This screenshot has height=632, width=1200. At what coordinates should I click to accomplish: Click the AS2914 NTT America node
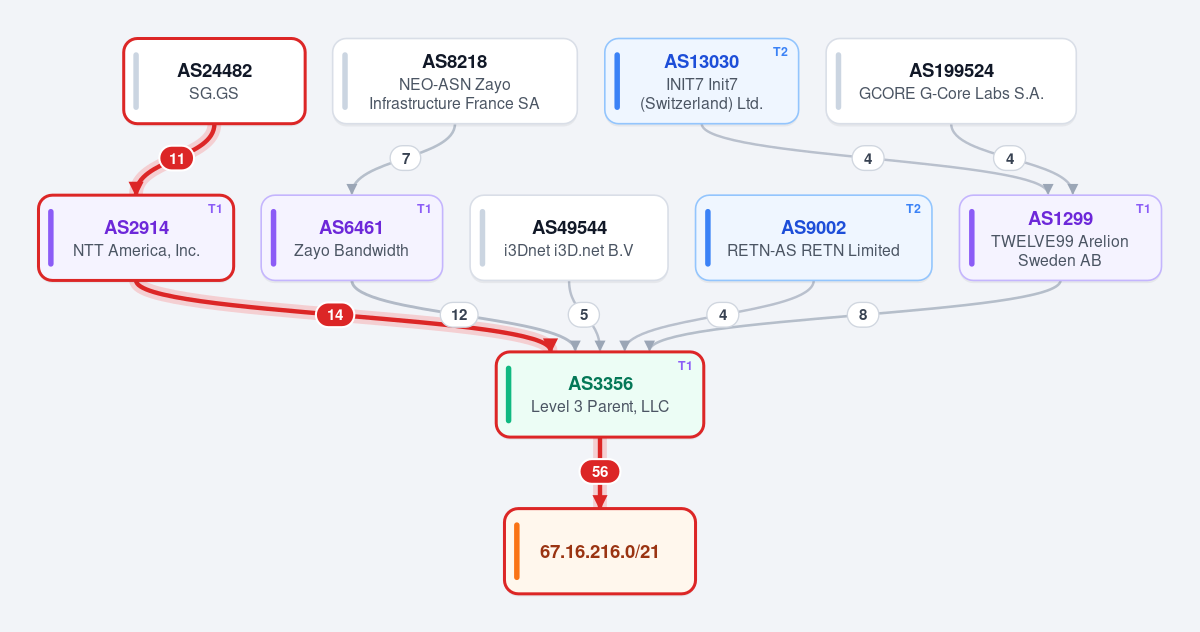(x=136, y=238)
